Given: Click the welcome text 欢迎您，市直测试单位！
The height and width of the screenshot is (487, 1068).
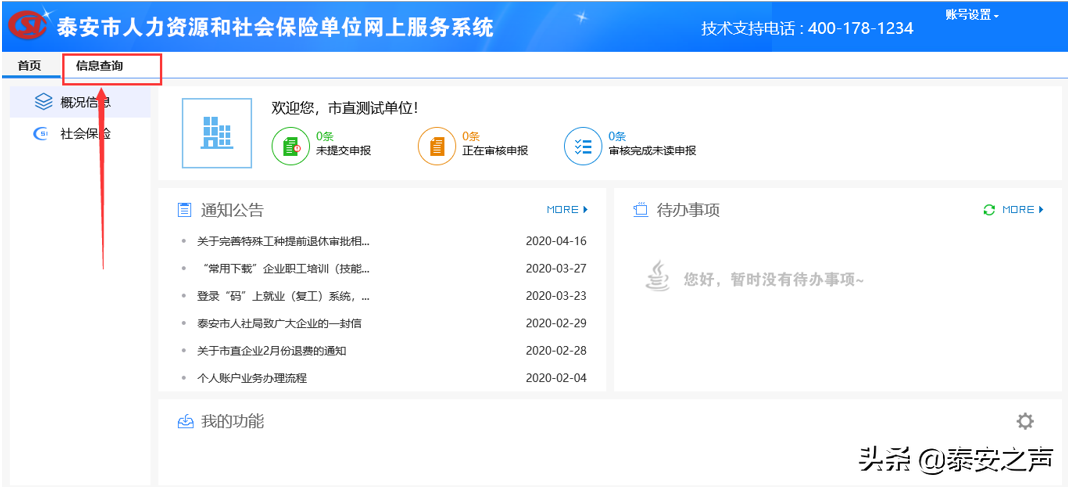Looking at the screenshot, I should point(345,108).
